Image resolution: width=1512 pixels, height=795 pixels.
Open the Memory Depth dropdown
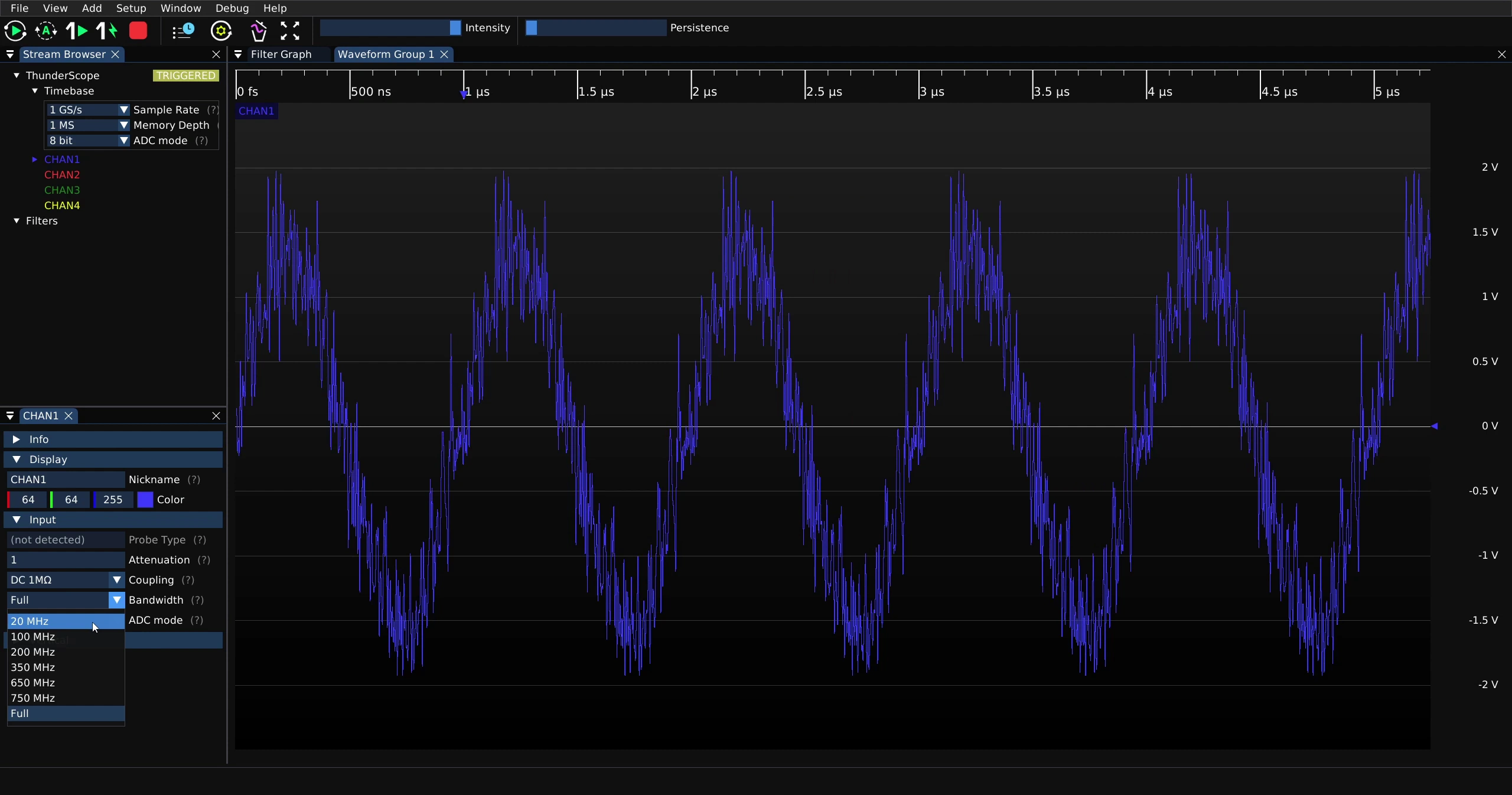coord(87,125)
